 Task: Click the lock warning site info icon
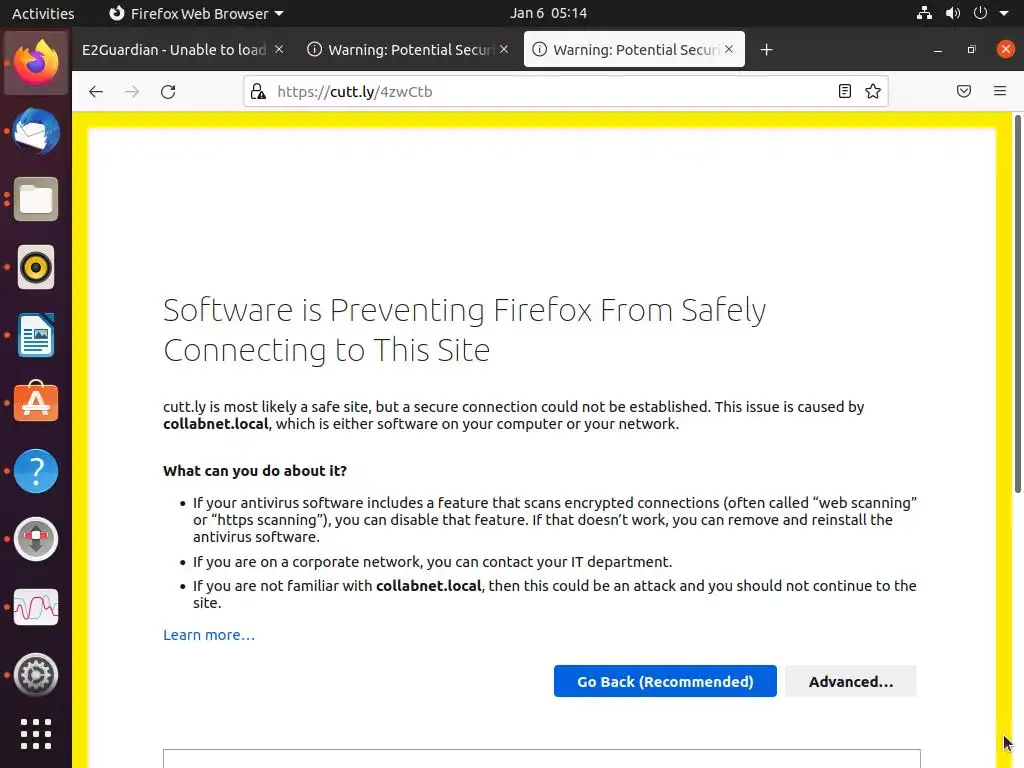258,92
